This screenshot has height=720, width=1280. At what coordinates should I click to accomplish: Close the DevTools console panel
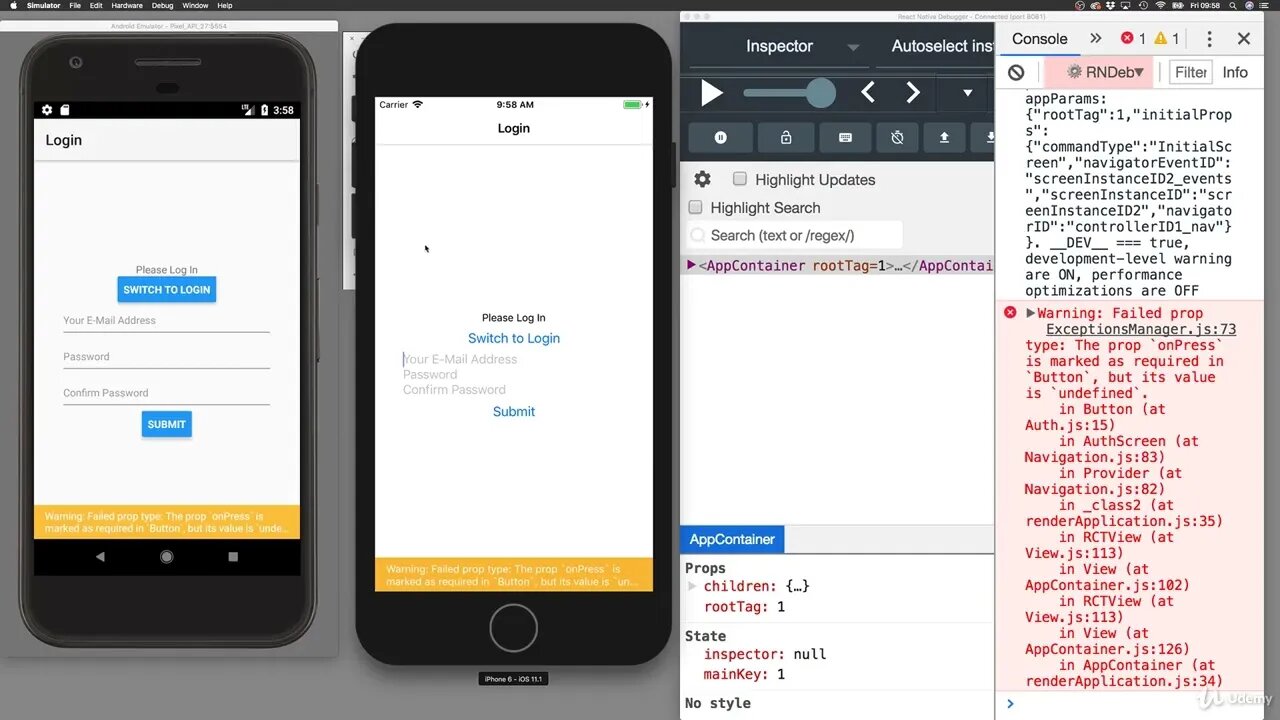click(x=1244, y=39)
